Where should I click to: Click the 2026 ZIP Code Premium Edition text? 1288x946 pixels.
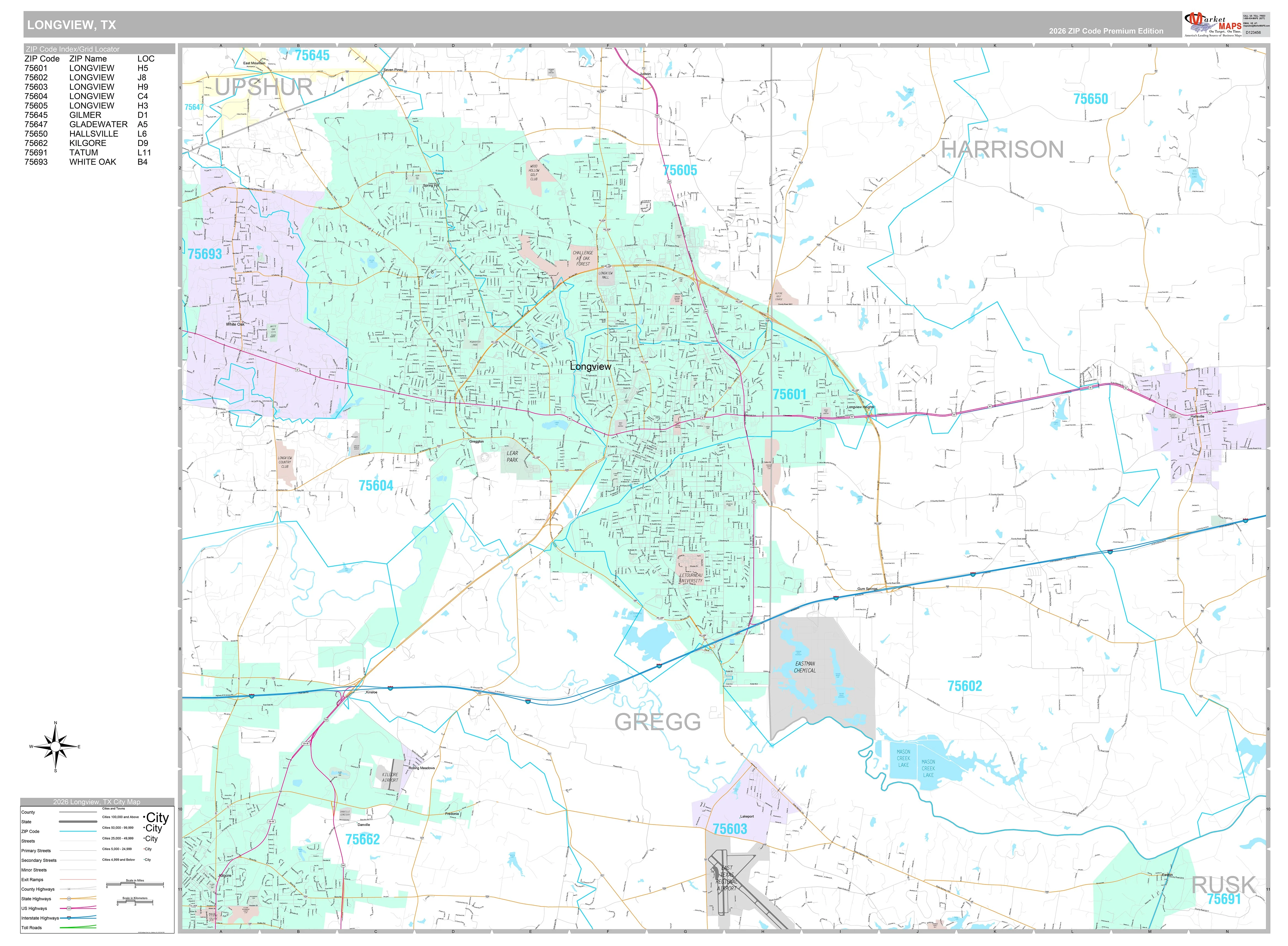[1105, 31]
